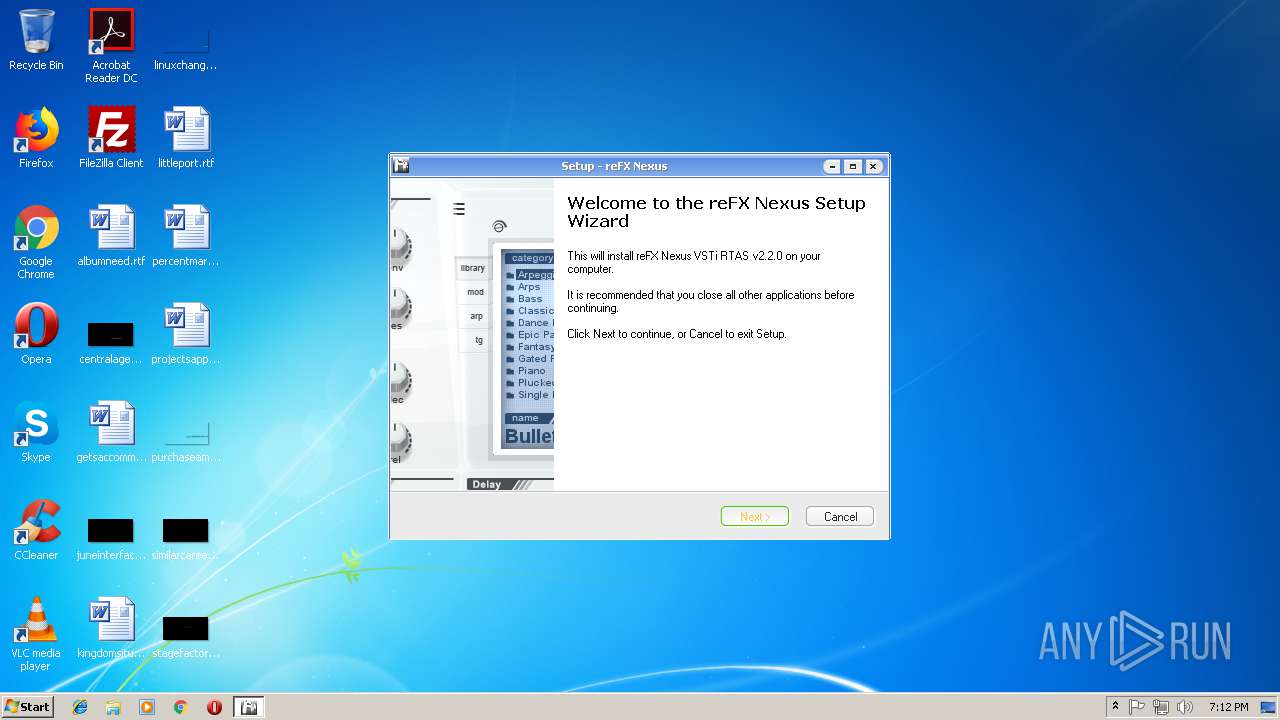Screen dimensions: 1280x720
Task: Click the Welcome to reFX Nexus Setup heading
Action: tap(716, 212)
